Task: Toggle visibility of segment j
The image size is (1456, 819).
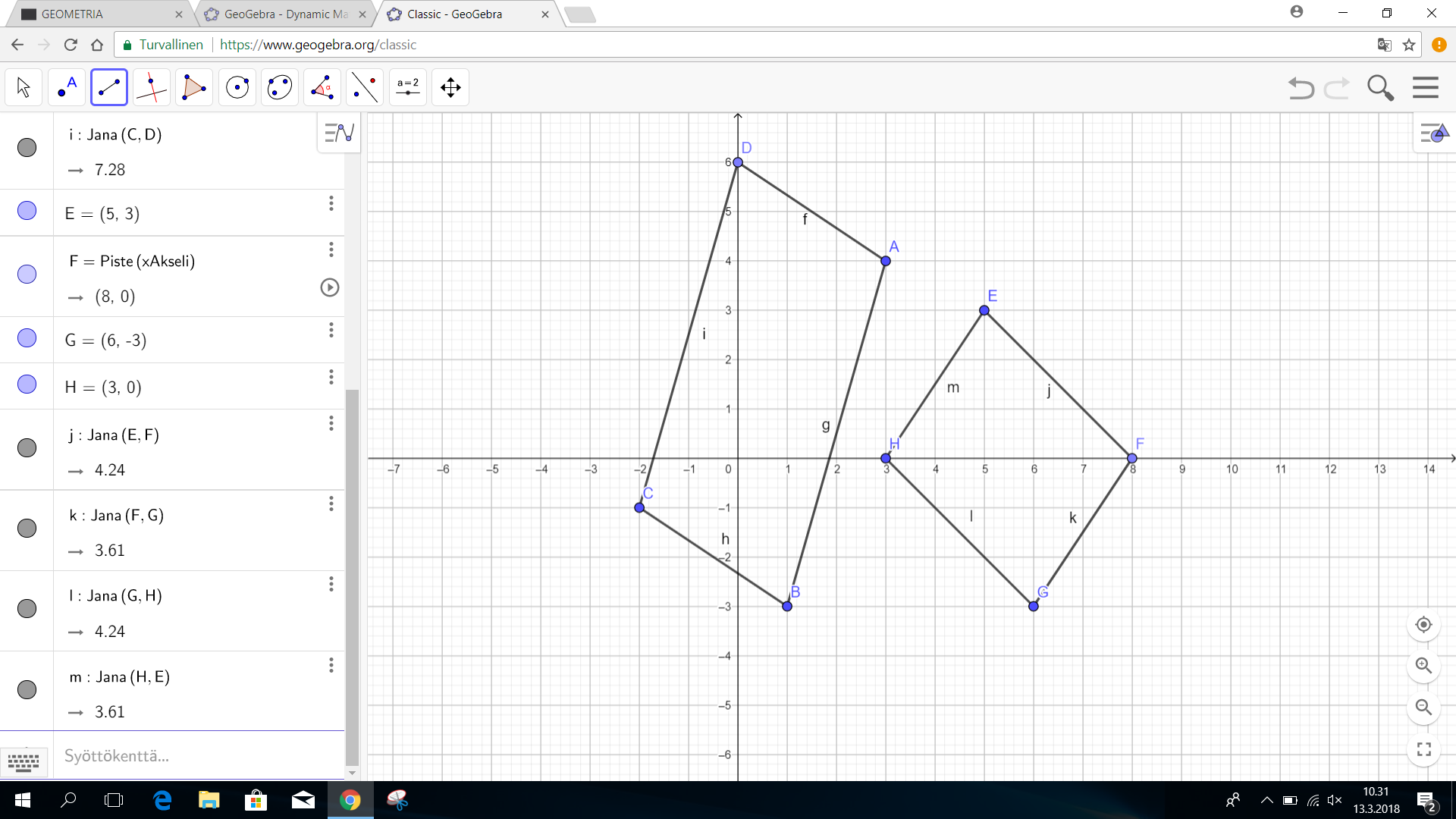Action: pos(27,448)
